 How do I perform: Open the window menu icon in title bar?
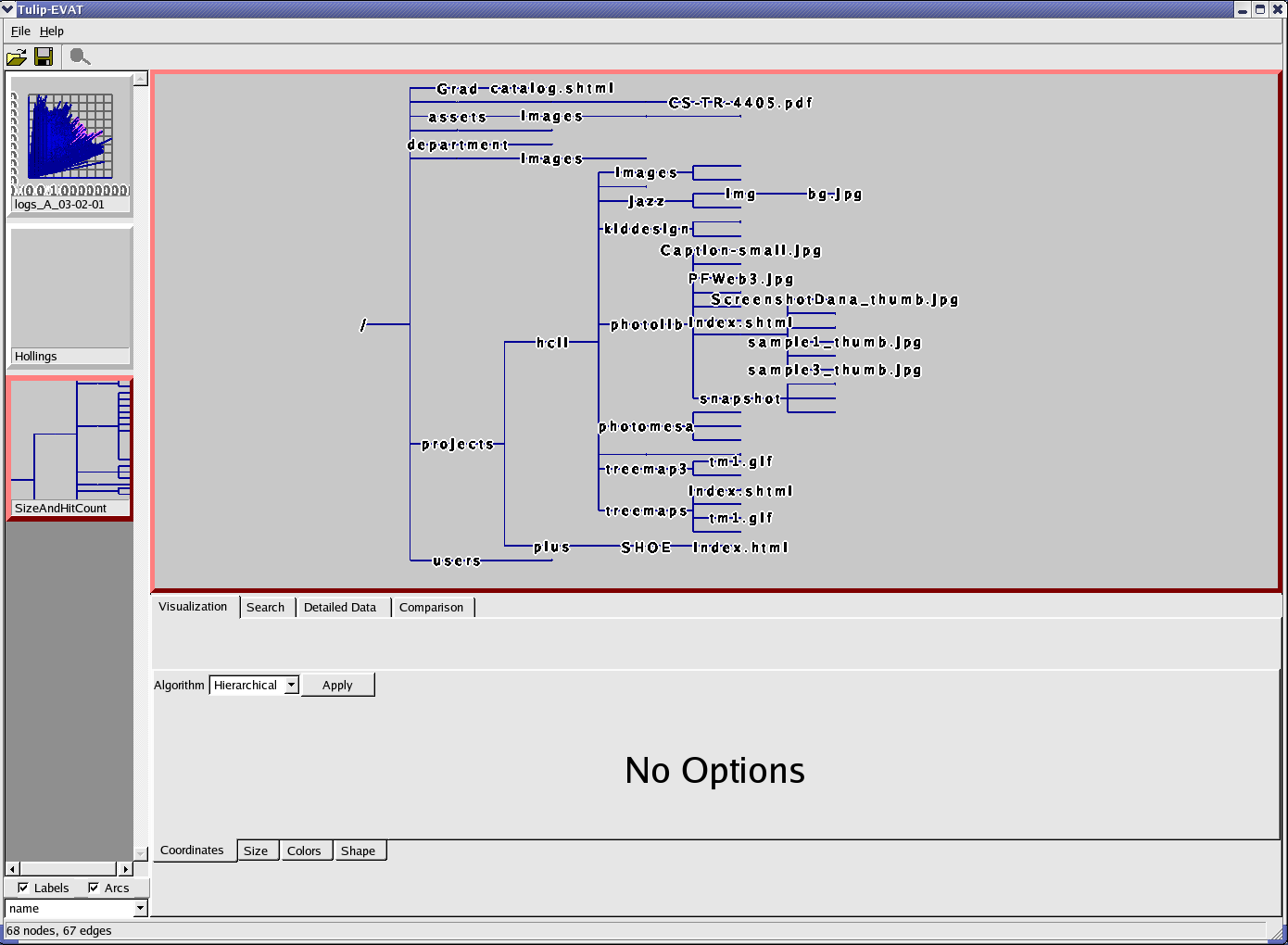point(8,9)
